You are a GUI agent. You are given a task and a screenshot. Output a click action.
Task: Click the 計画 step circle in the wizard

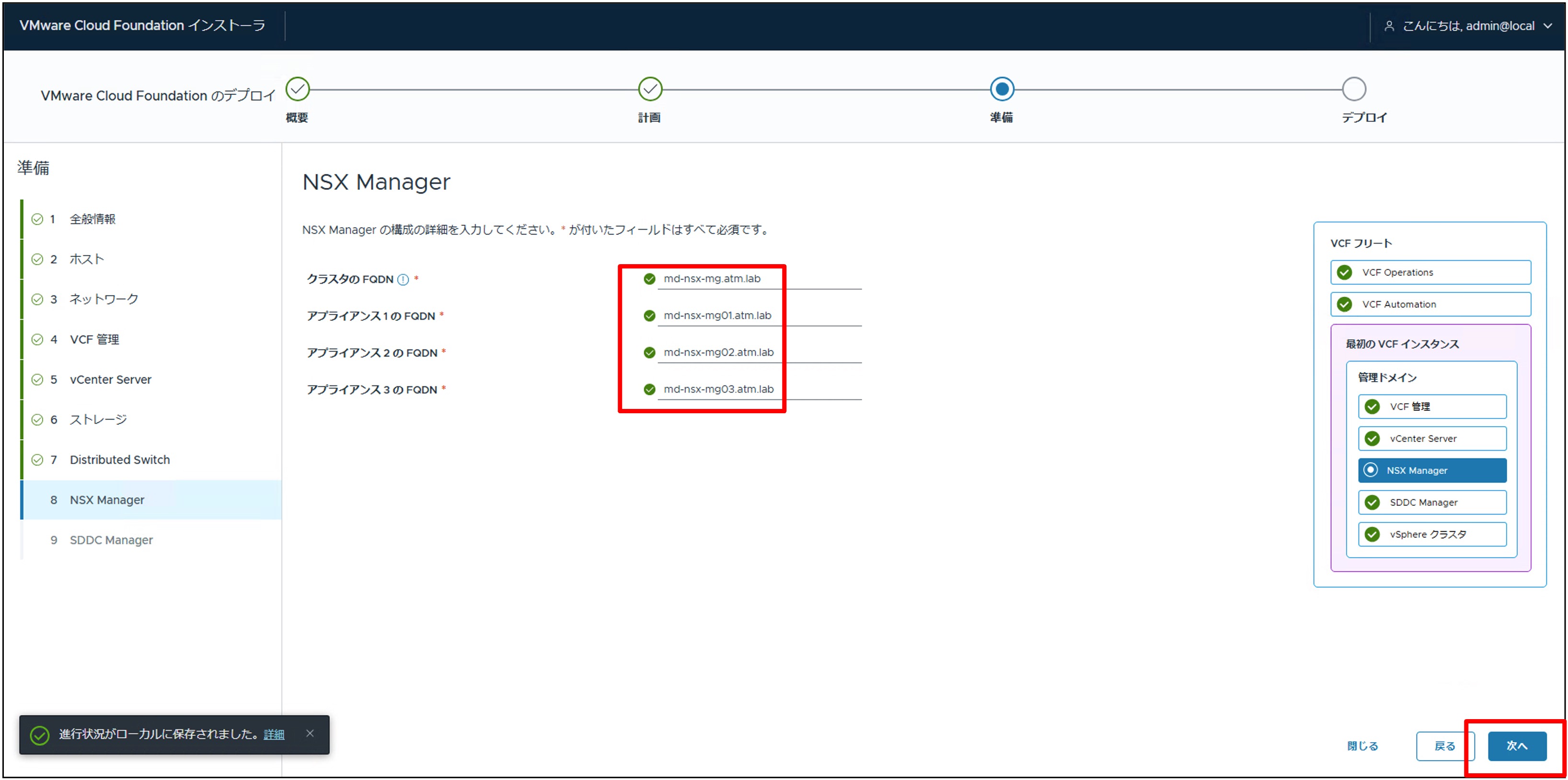point(650,90)
